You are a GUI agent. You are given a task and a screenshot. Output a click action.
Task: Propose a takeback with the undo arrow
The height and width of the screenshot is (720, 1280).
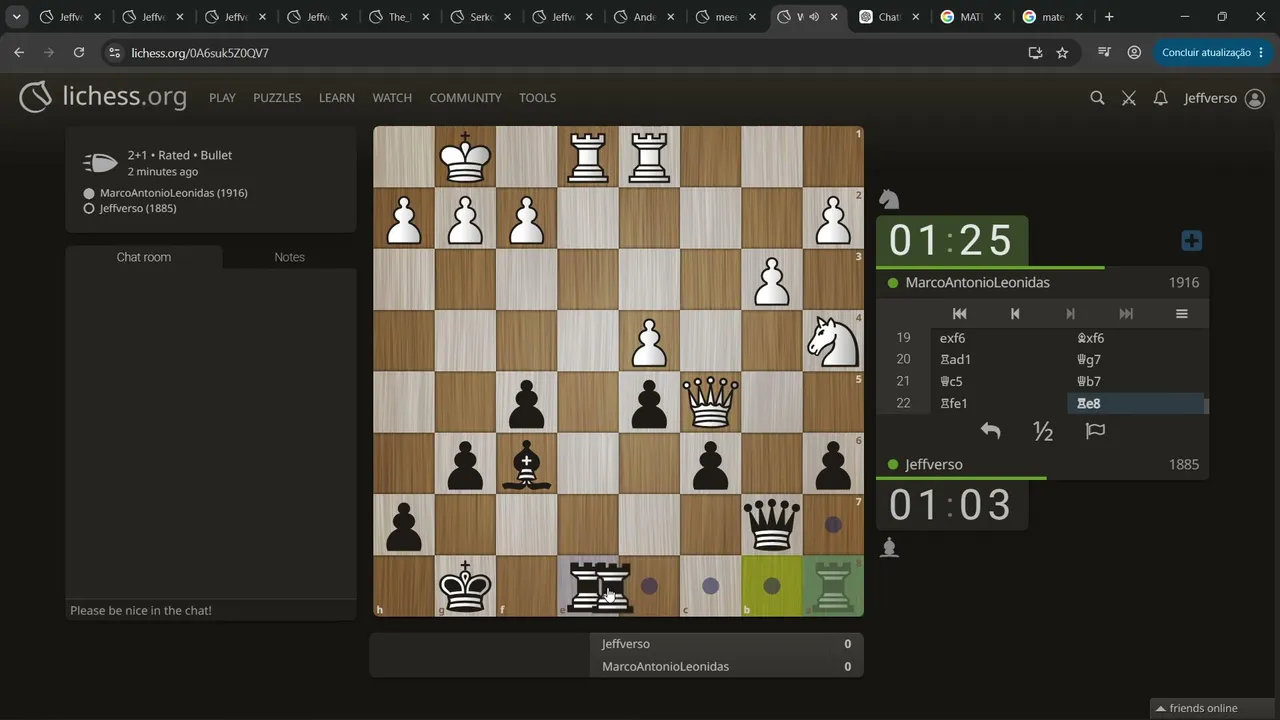tap(990, 431)
